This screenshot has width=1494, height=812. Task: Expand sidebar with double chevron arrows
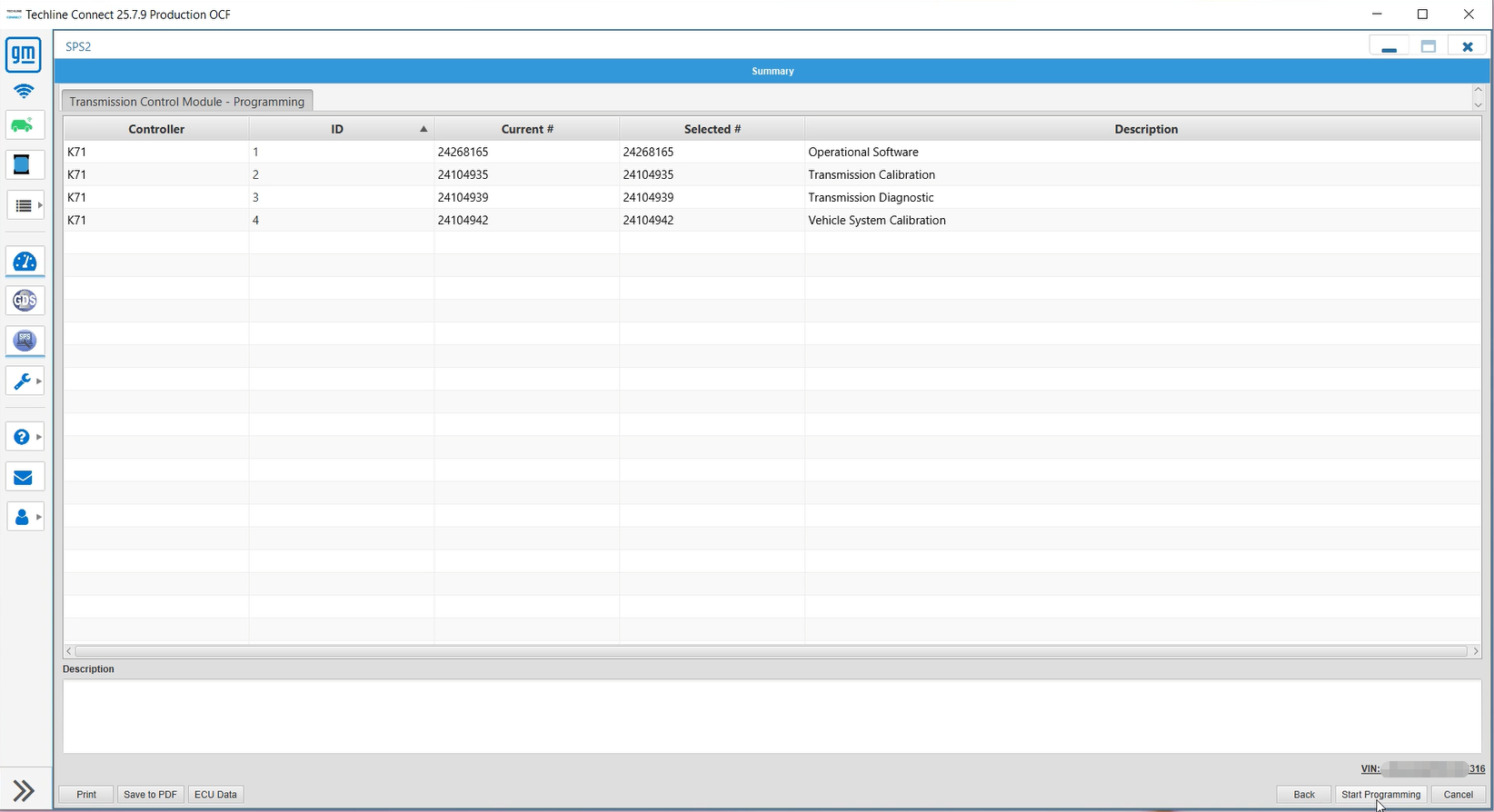pos(24,790)
